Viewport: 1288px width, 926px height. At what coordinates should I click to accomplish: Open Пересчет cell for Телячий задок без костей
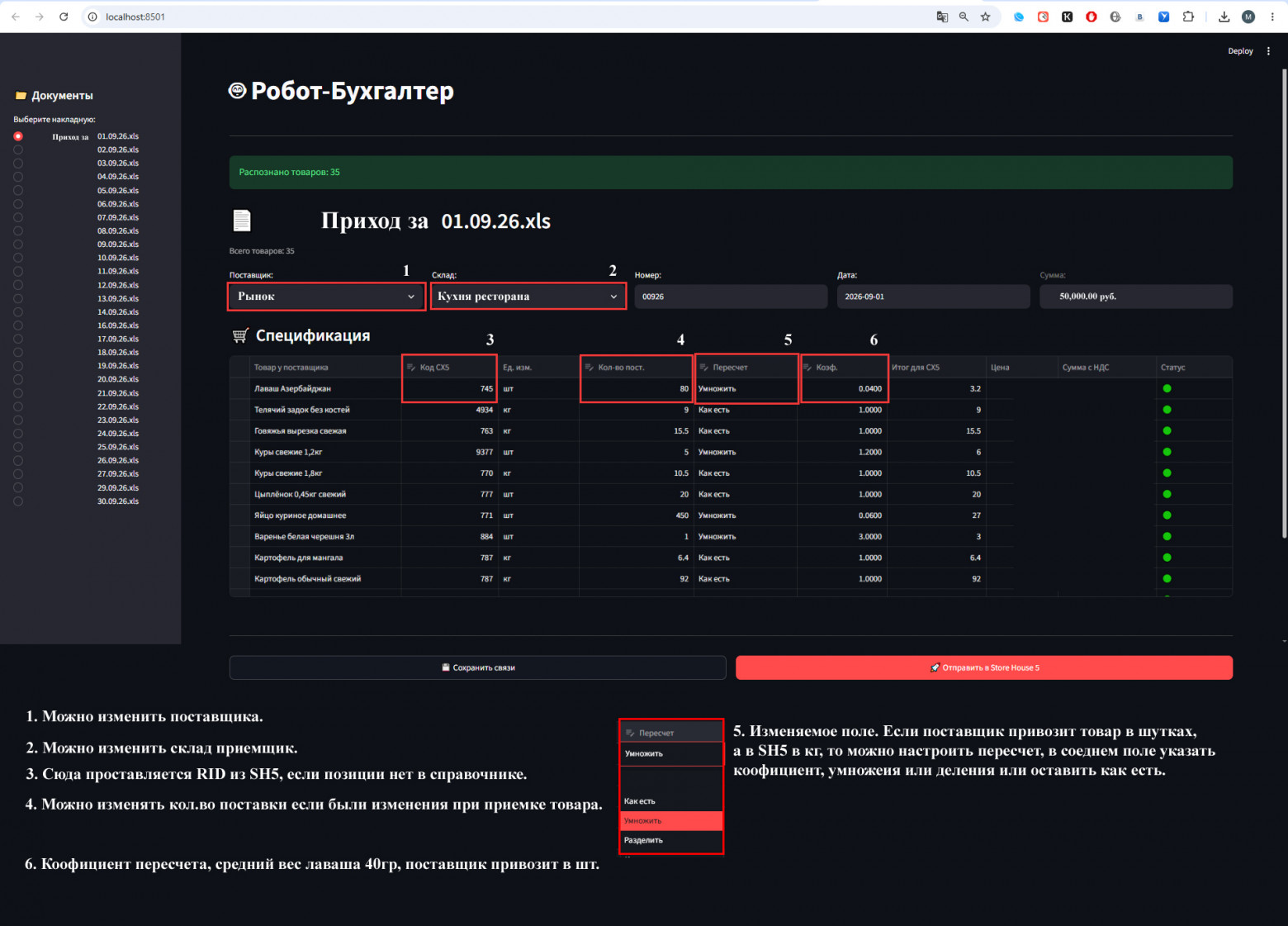point(746,410)
